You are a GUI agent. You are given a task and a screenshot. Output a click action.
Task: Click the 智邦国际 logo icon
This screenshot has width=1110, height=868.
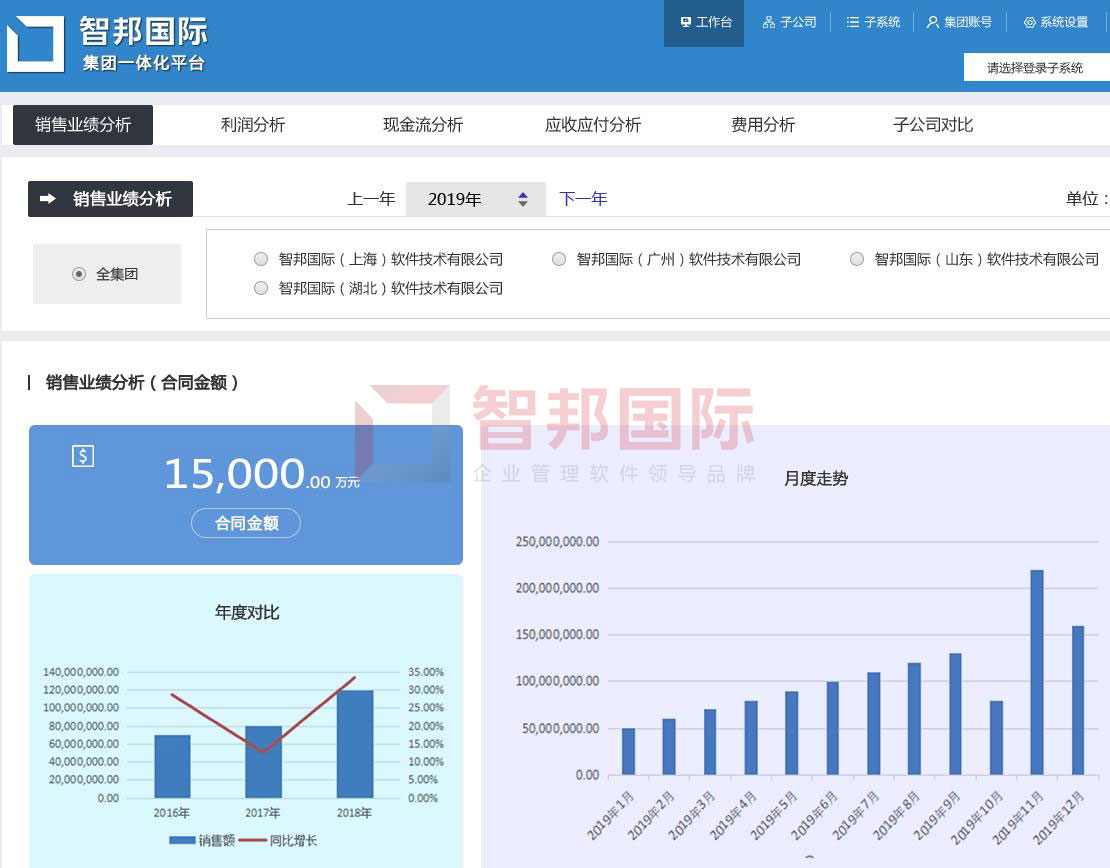pos(35,44)
